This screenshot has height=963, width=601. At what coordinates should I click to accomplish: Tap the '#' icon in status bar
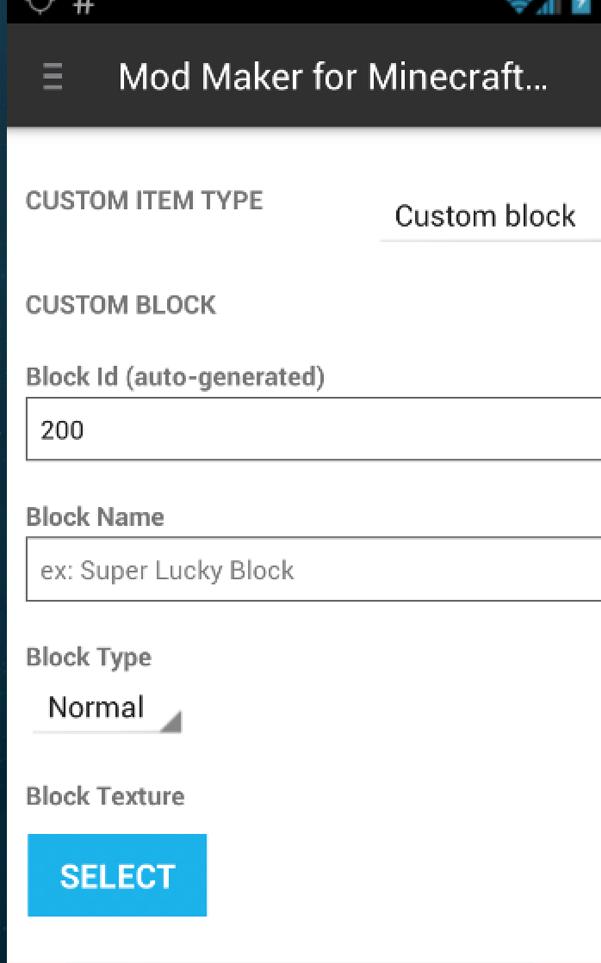[x=84, y=6]
